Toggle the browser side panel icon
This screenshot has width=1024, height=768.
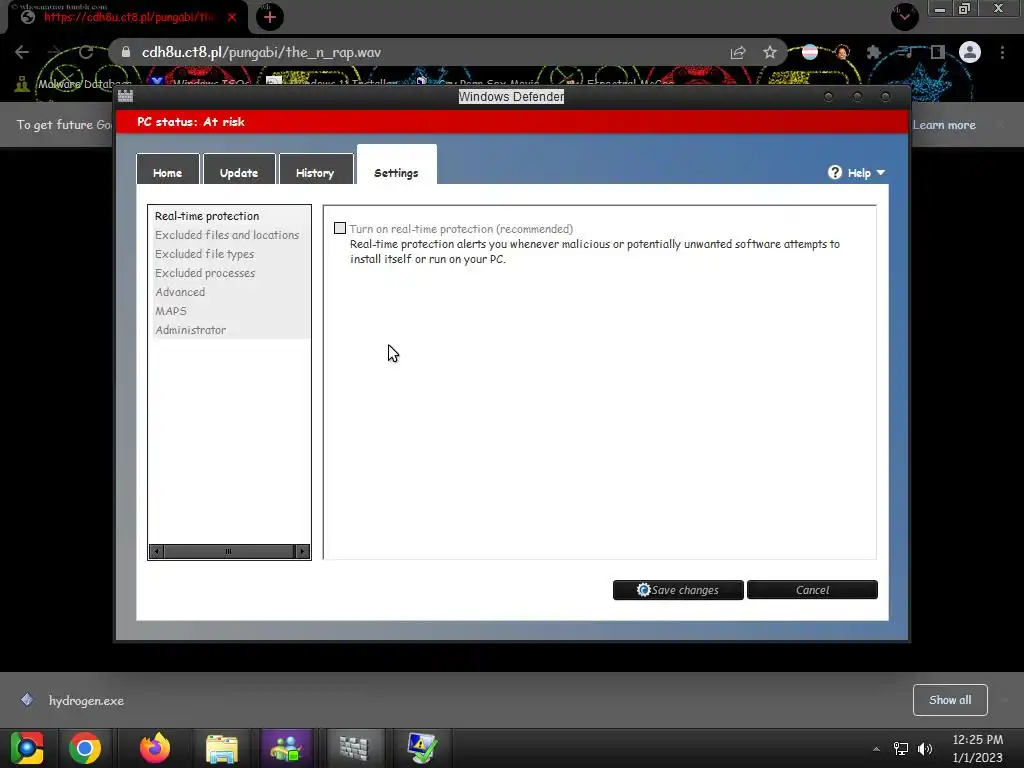tap(937, 52)
